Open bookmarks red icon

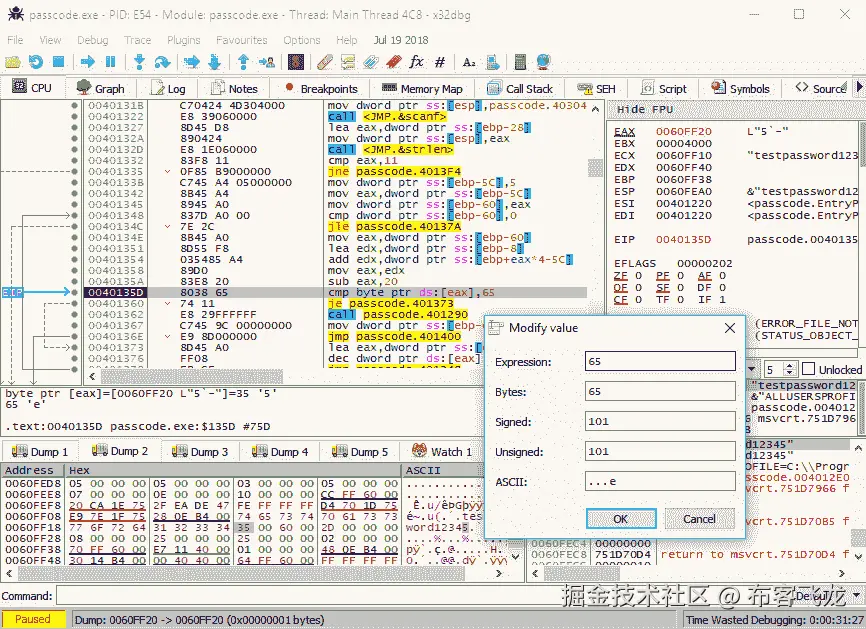click(x=393, y=62)
